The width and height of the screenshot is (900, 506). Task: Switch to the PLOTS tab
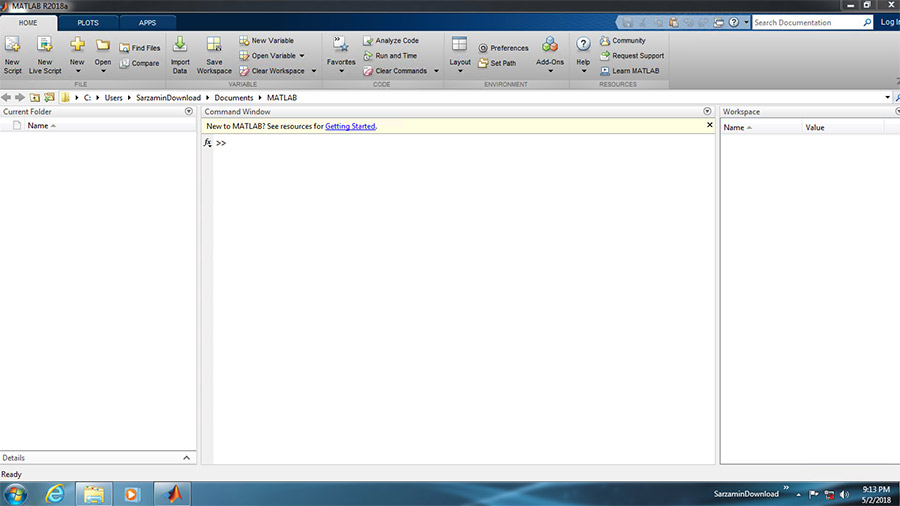(x=88, y=23)
